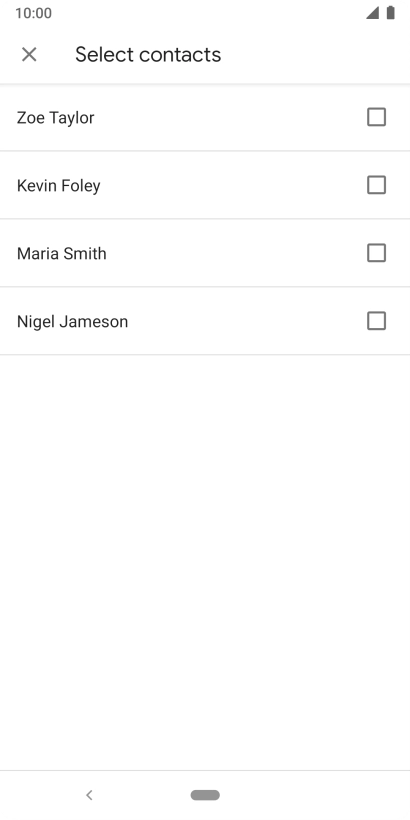This screenshot has height=820, width=410.
Task: Tap the name Zoe Taylor
Action: [55, 118]
